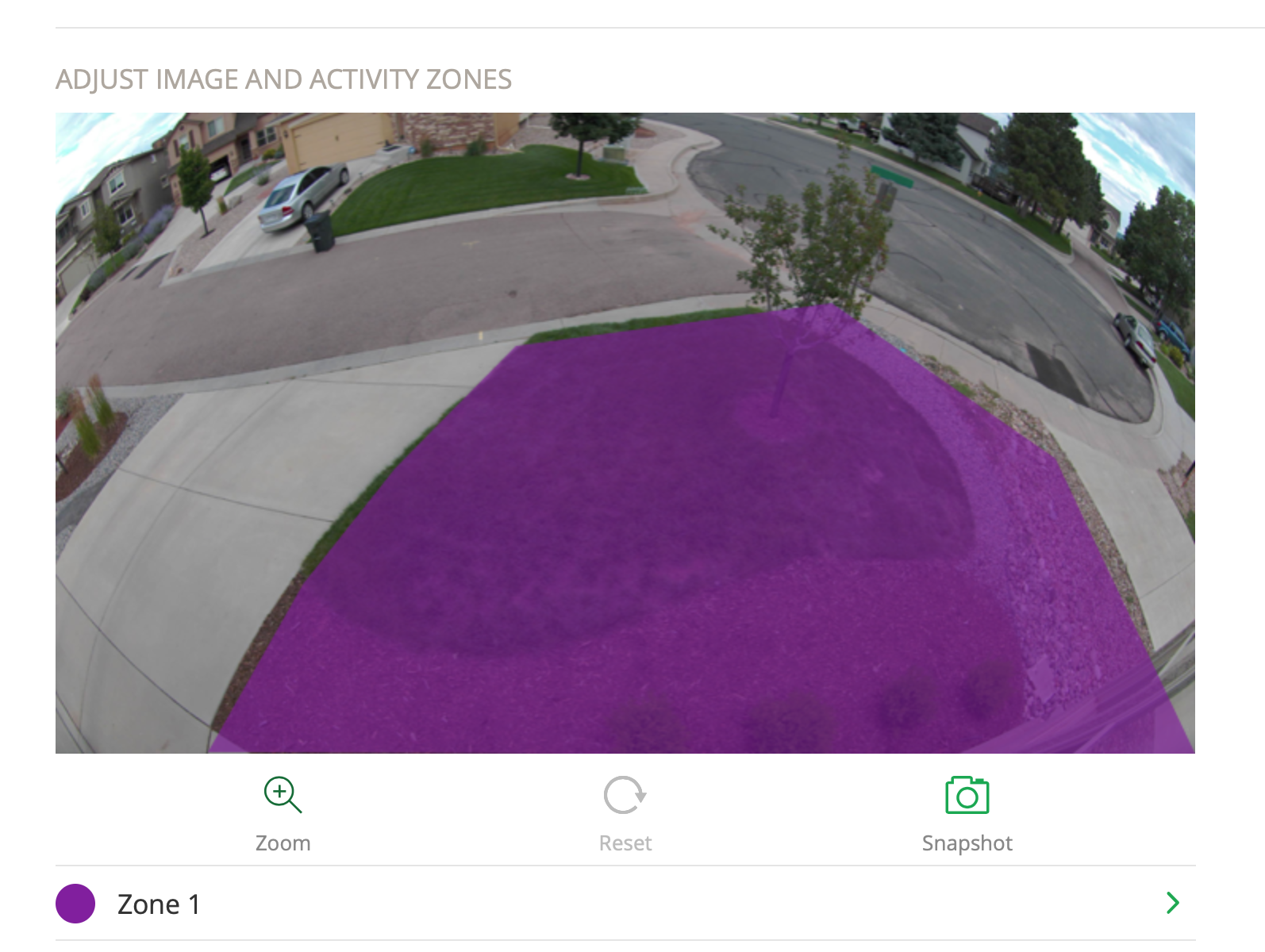Screen dimensions: 1265x952
Task: Click the purple zone's upper-left corner on the sidewalk
Action: click(518, 346)
